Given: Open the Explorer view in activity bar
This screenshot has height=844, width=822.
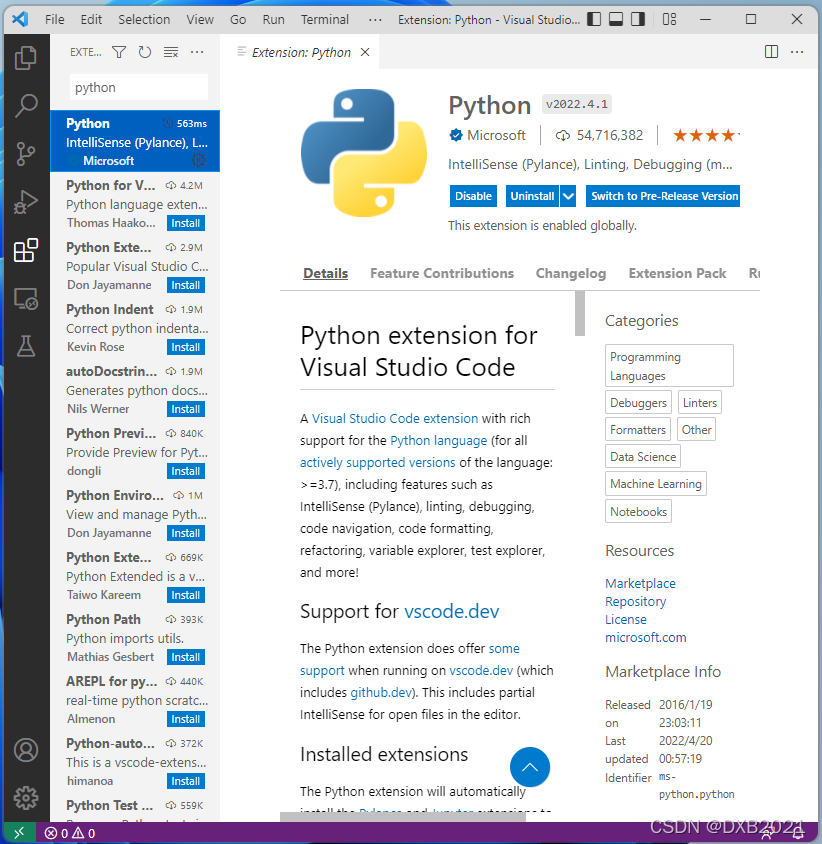Looking at the screenshot, I should [26, 58].
